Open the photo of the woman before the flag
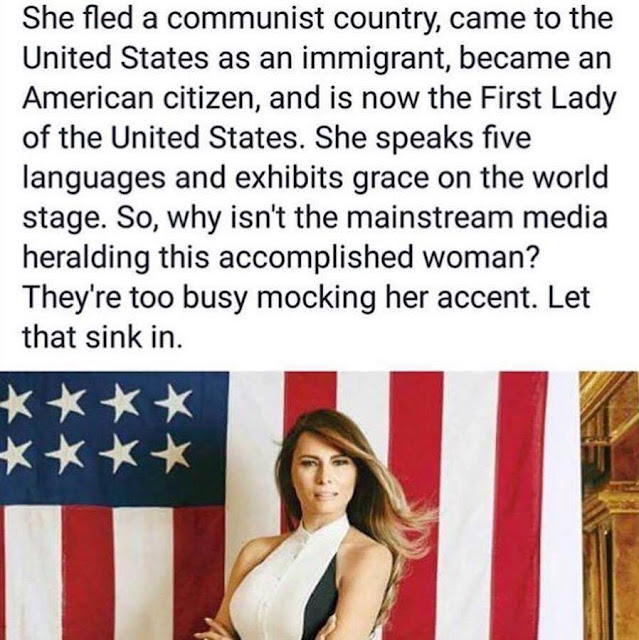The height and width of the screenshot is (640, 639). (320, 506)
